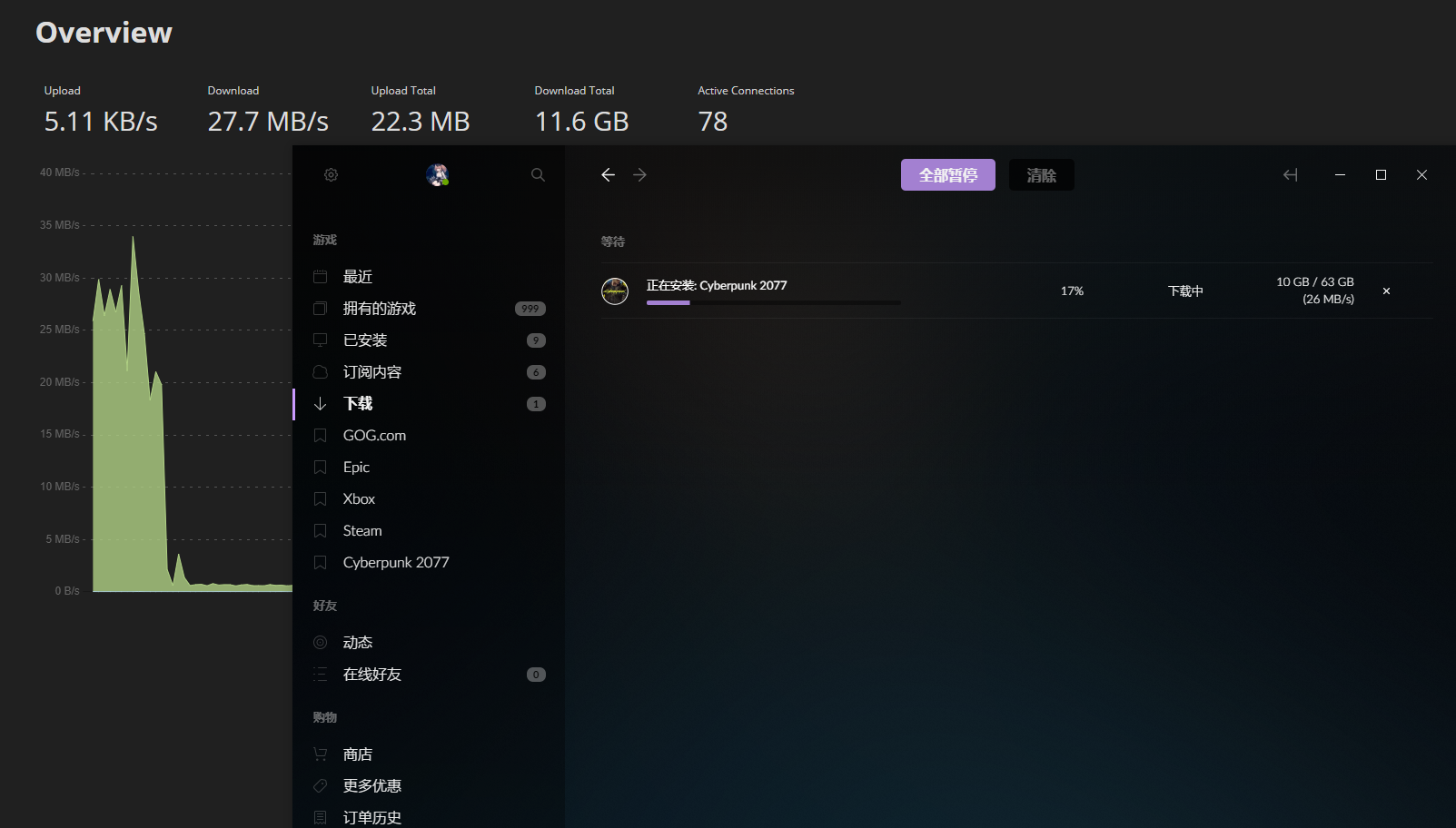Click the bookmark icon beside GOG.com
The image size is (1456, 828).
coord(320,435)
